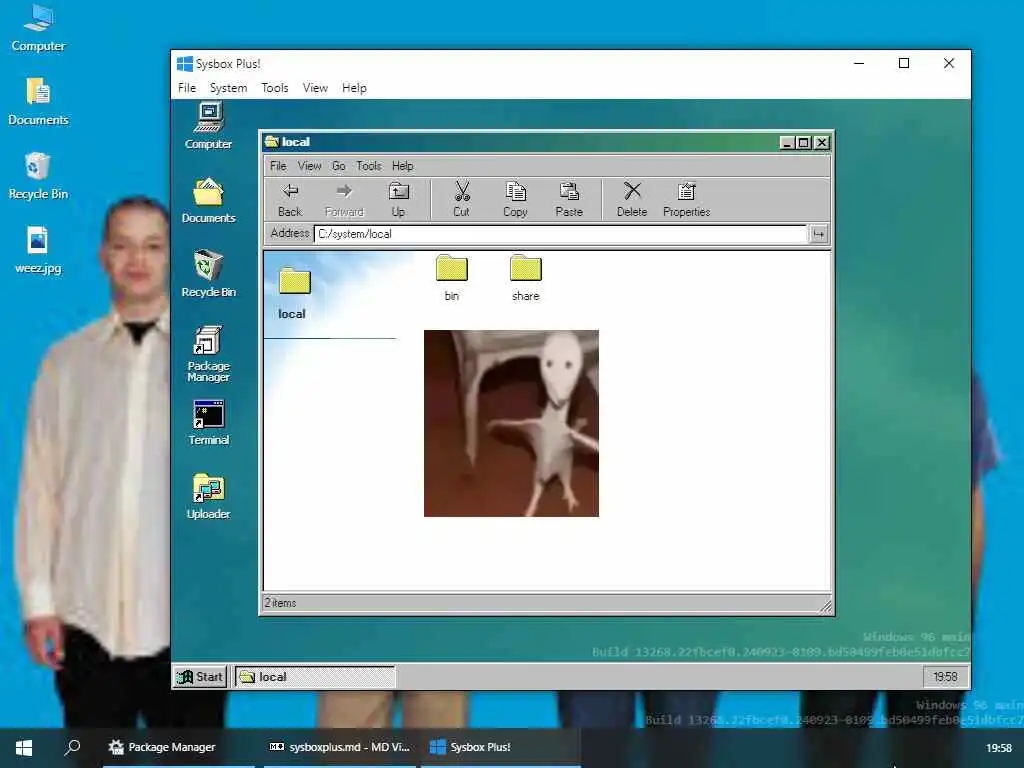Click the C:/system/local address field

(x=560, y=234)
